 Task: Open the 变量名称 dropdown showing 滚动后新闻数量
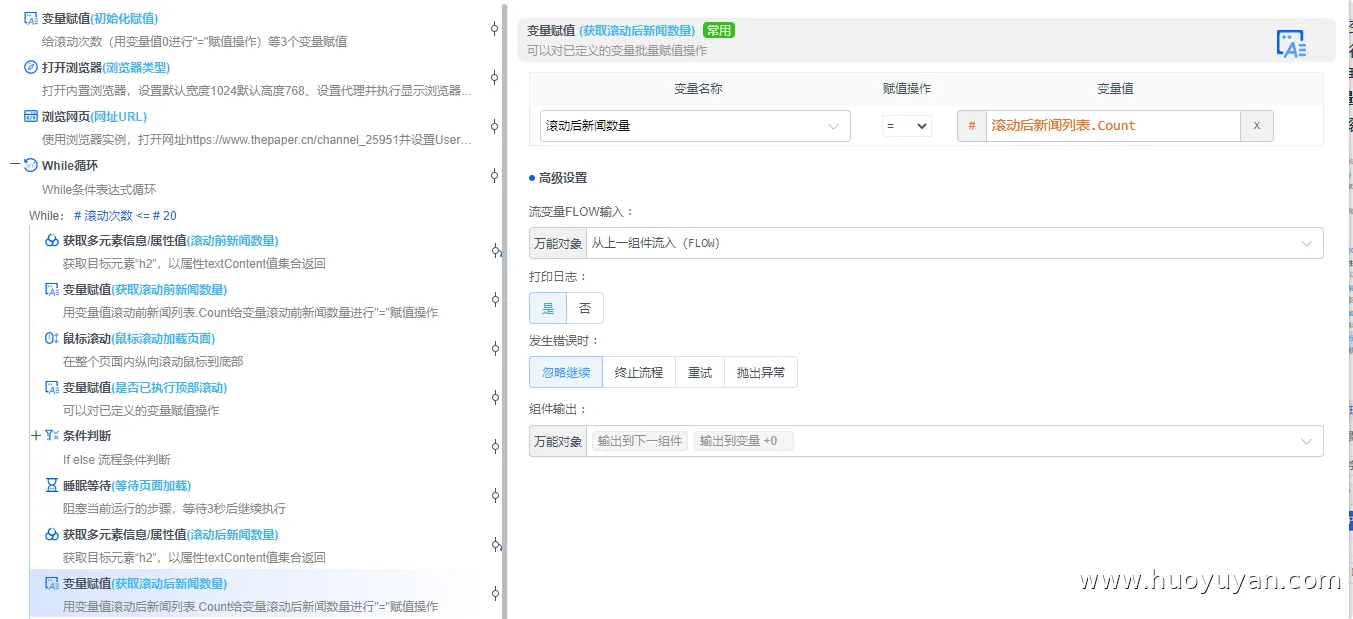693,125
